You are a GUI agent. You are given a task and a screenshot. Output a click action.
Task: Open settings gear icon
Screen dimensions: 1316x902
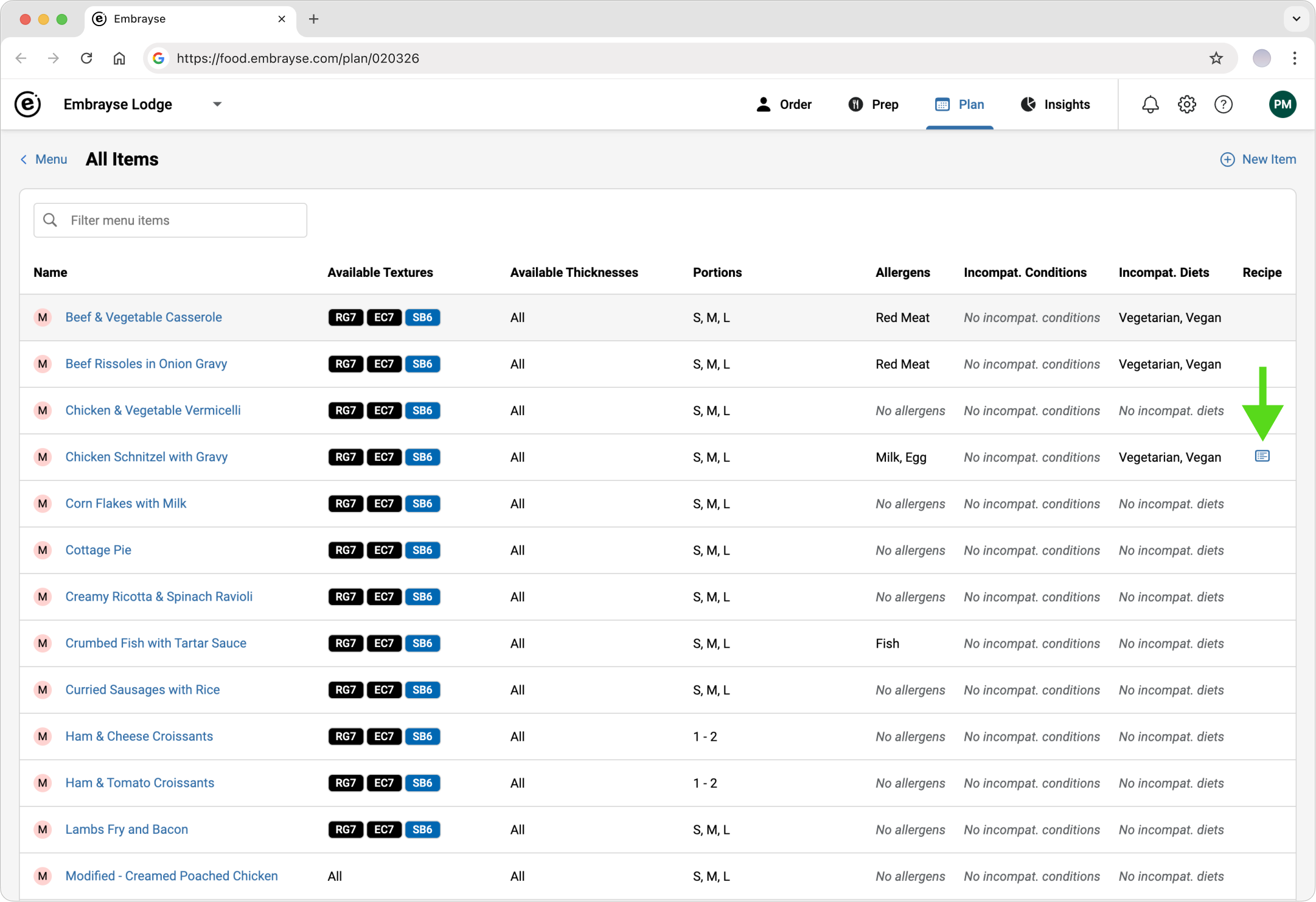click(1186, 105)
